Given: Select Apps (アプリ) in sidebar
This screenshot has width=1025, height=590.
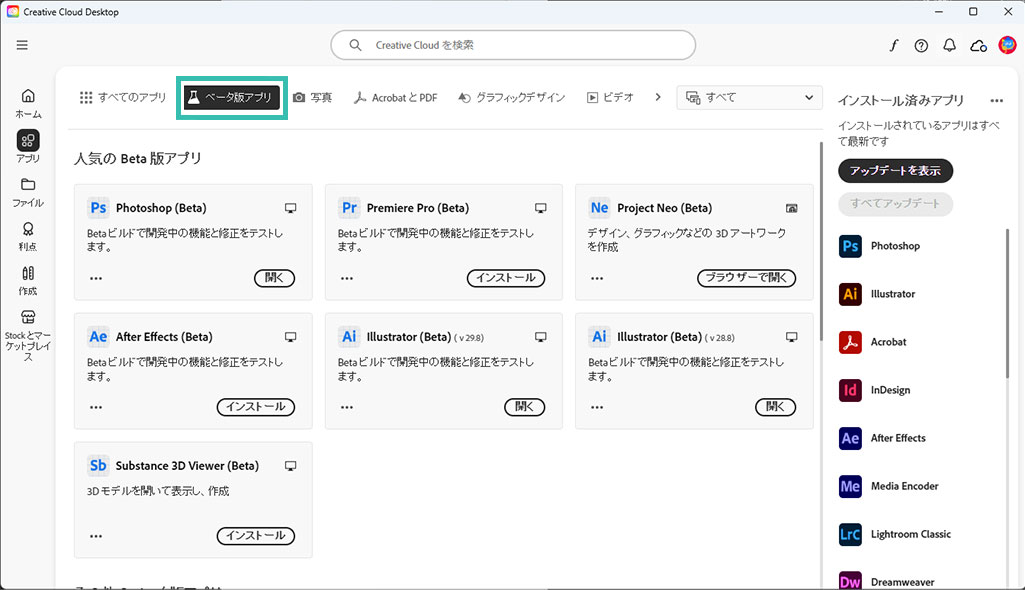Looking at the screenshot, I should pyautogui.click(x=28, y=146).
